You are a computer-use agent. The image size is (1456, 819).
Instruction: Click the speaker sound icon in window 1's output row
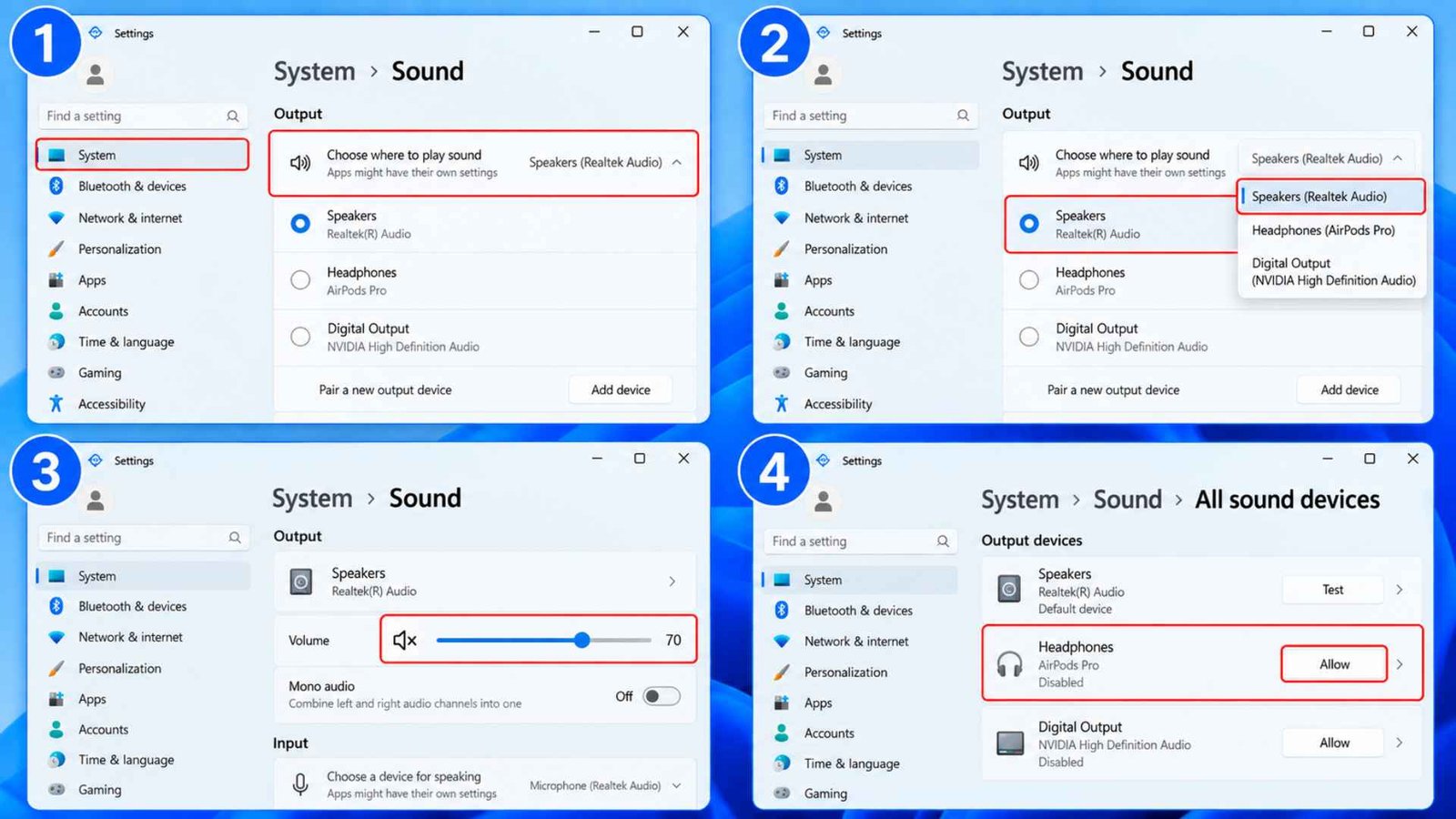(300, 163)
